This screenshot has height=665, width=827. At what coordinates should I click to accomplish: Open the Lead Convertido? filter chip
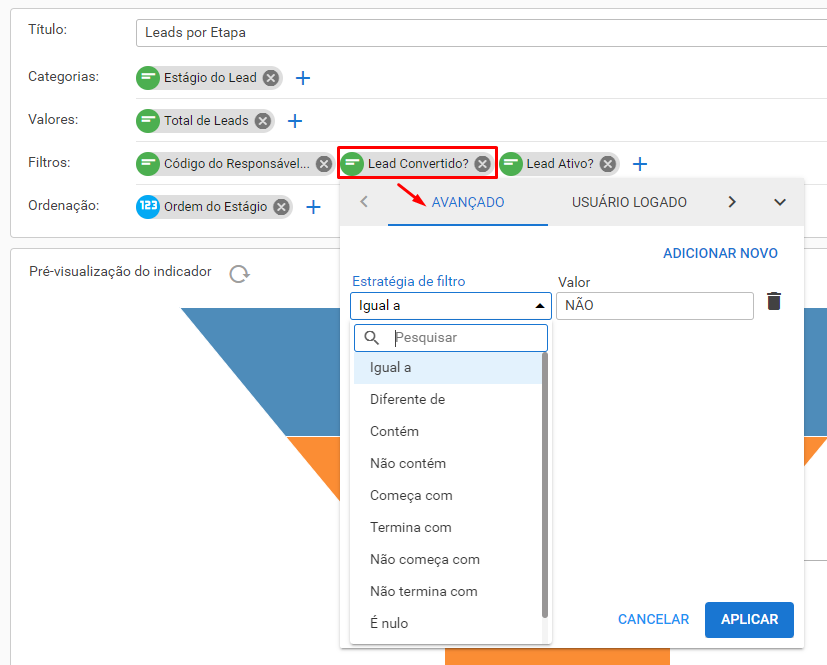pyautogui.click(x=418, y=164)
